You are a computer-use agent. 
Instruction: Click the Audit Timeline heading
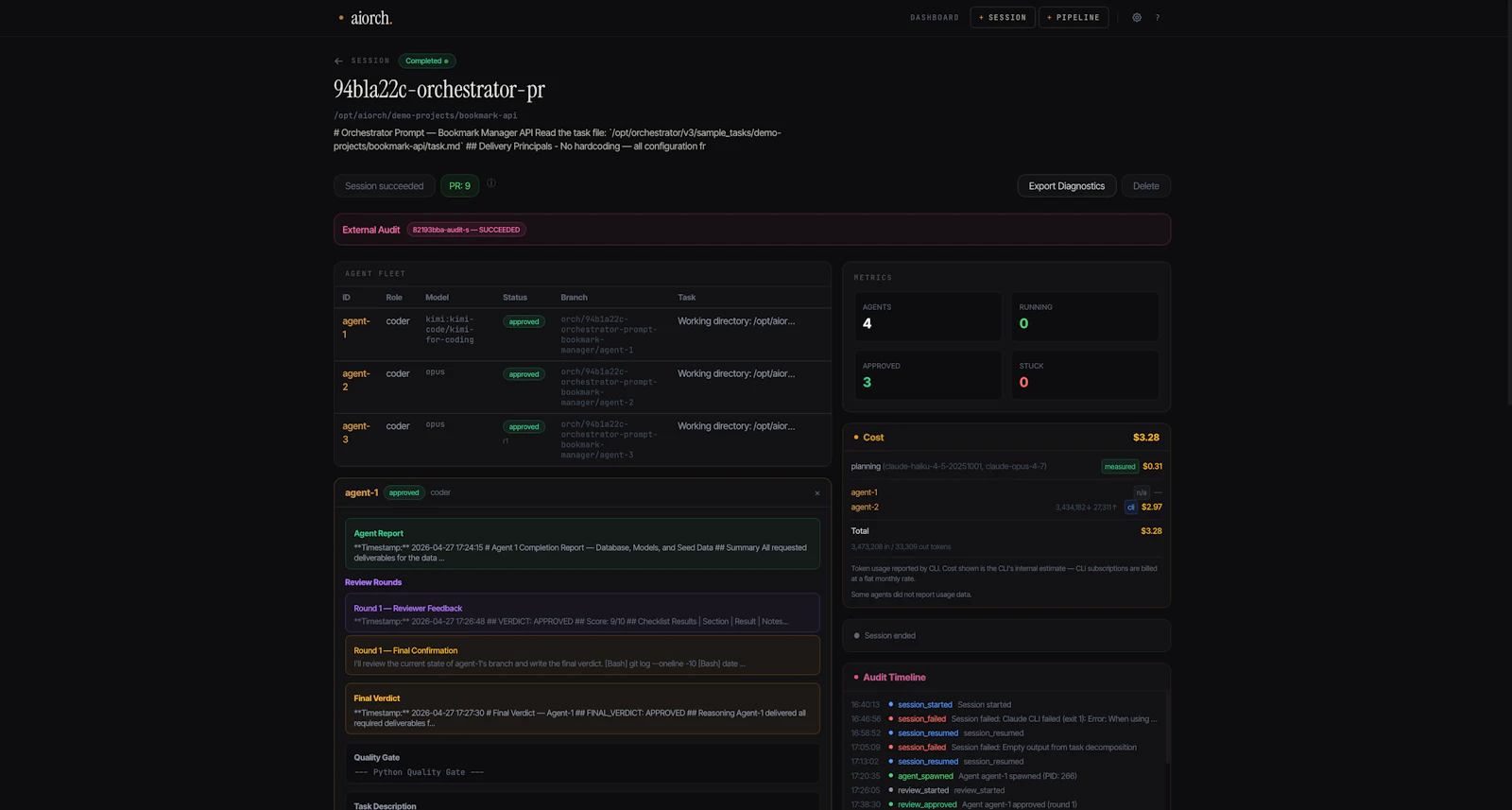(x=894, y=678)
